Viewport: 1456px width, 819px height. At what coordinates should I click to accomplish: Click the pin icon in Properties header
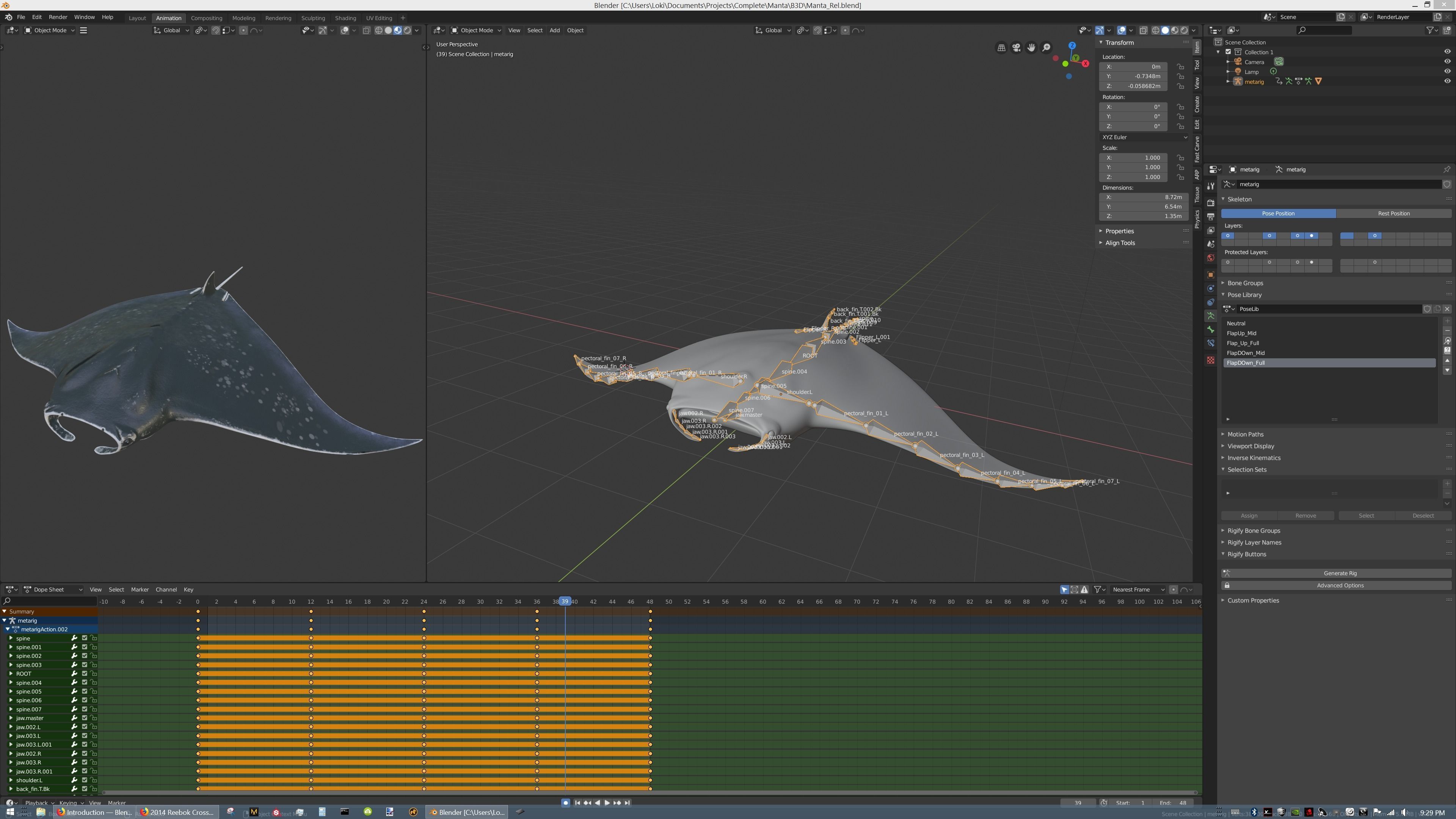tap(1447, 169)
